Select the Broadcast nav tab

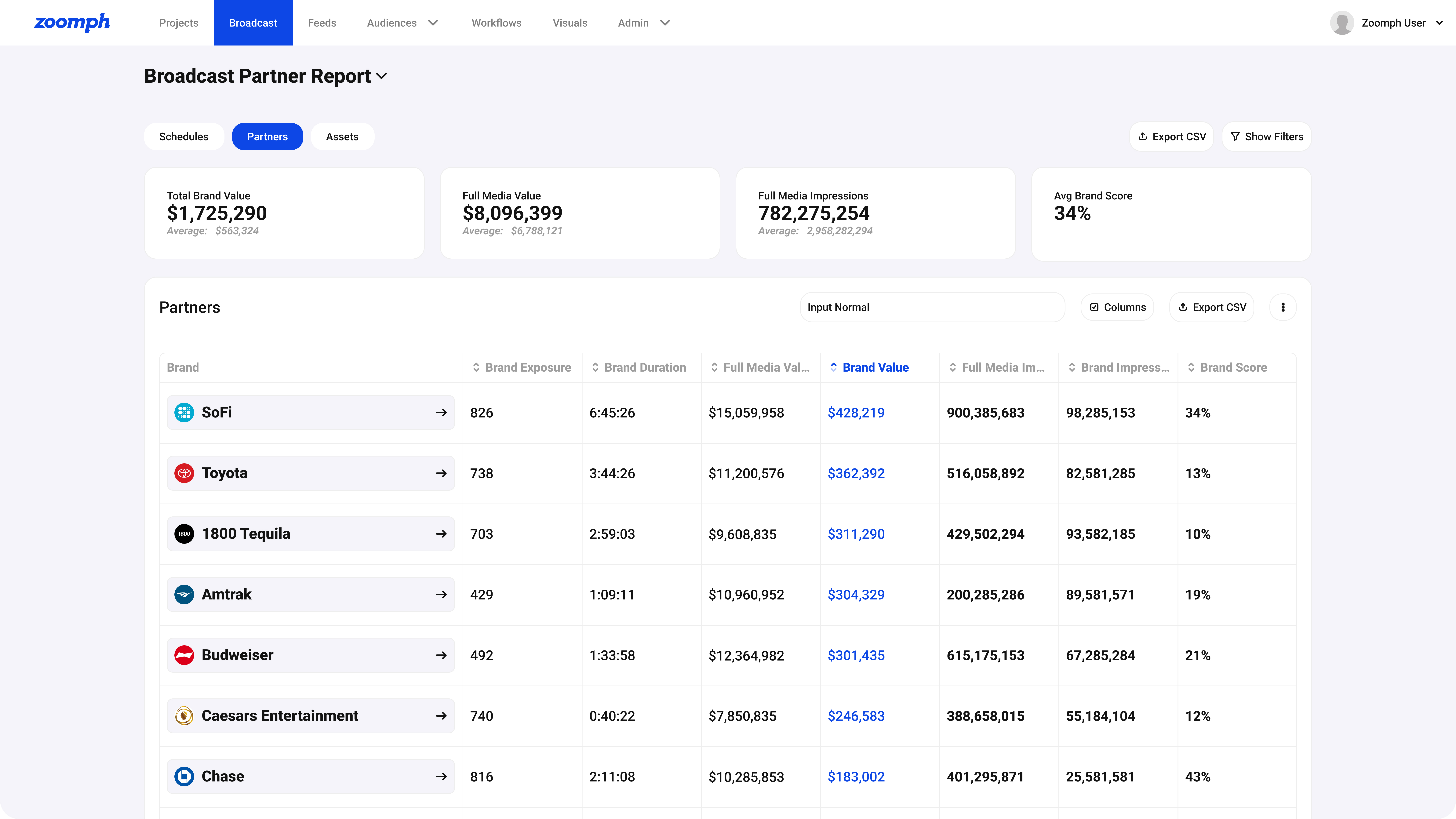tap(253, 23)
